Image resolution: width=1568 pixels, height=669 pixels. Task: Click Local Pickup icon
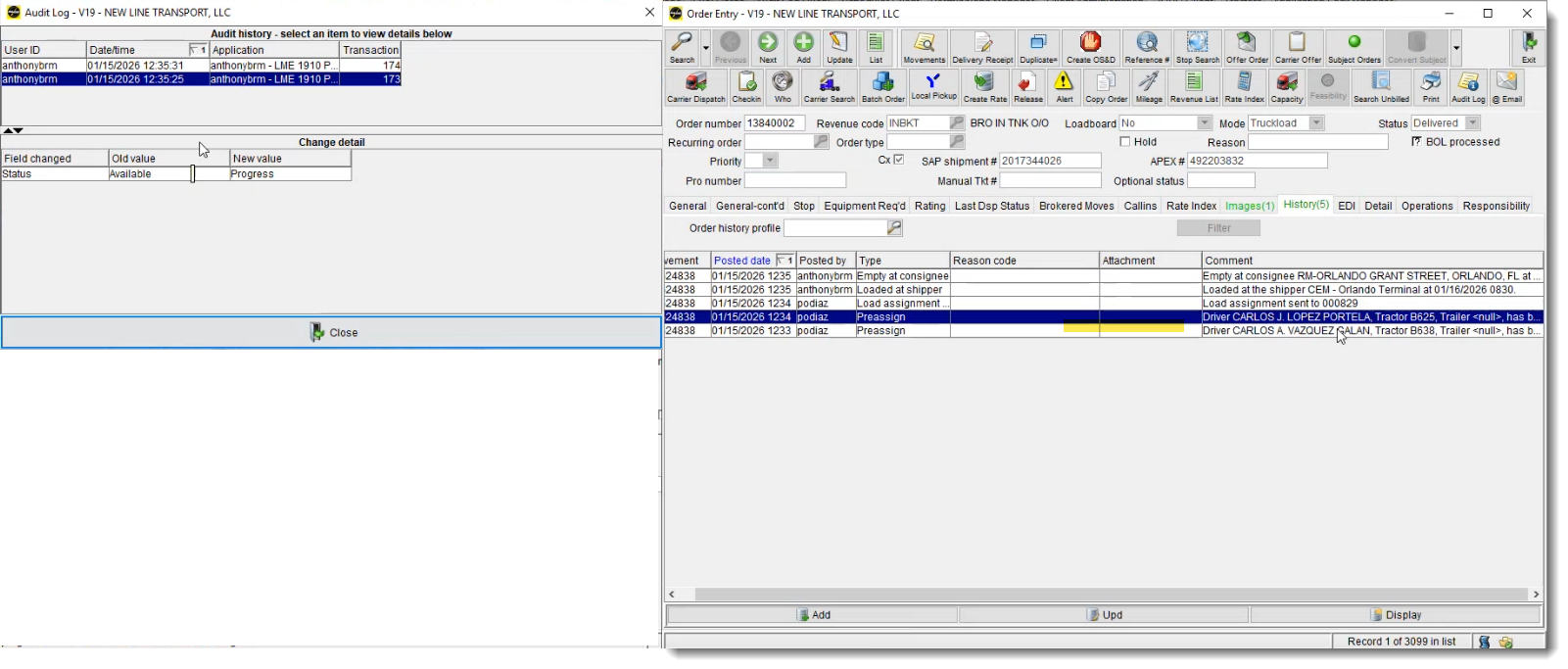coord(933,86)
